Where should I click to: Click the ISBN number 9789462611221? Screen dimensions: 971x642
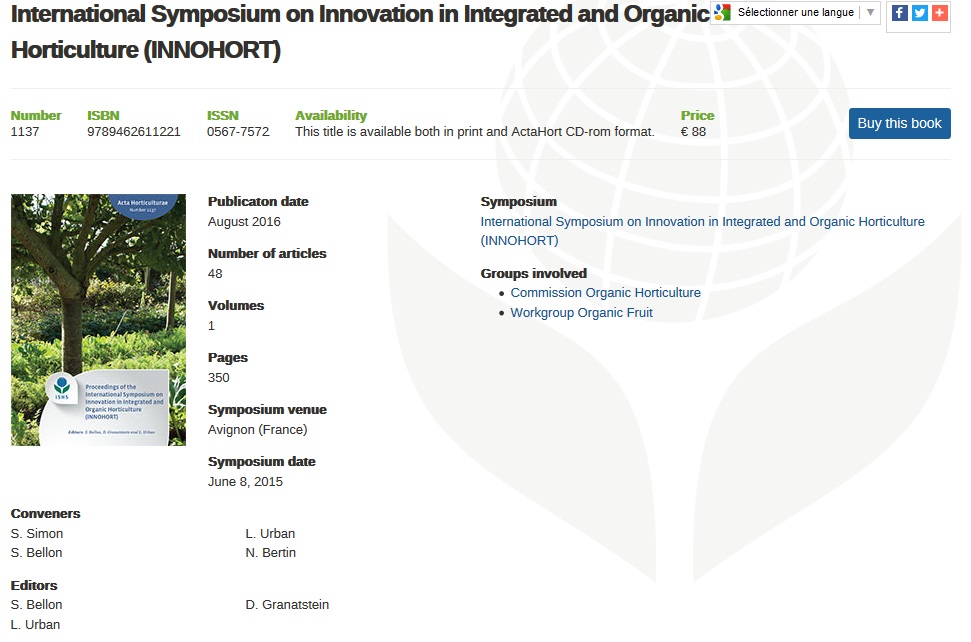(134, 132)
